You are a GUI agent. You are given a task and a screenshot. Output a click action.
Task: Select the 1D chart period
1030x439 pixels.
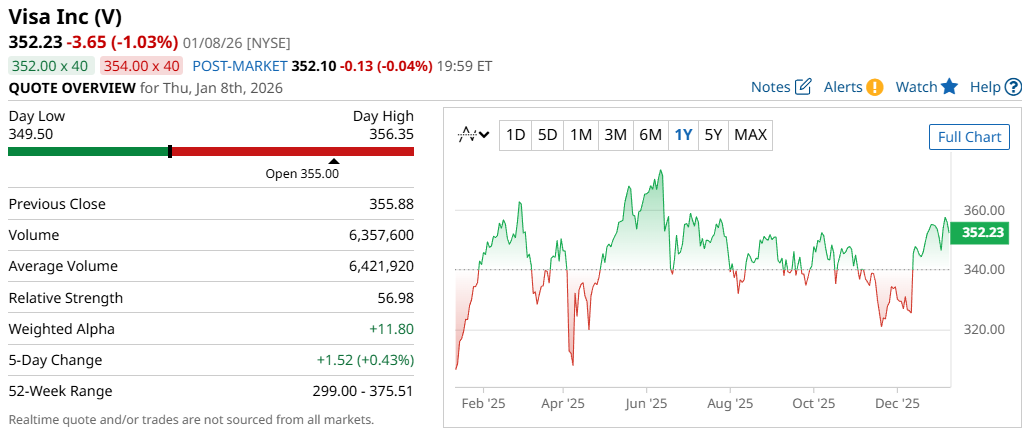coord(515,135)
